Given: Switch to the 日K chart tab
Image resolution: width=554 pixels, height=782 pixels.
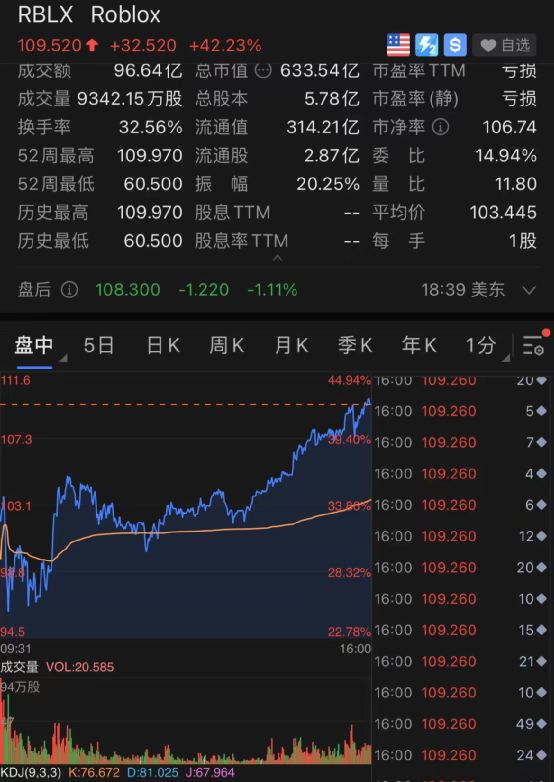Looking at the screenshot, I should click(163, 345).
